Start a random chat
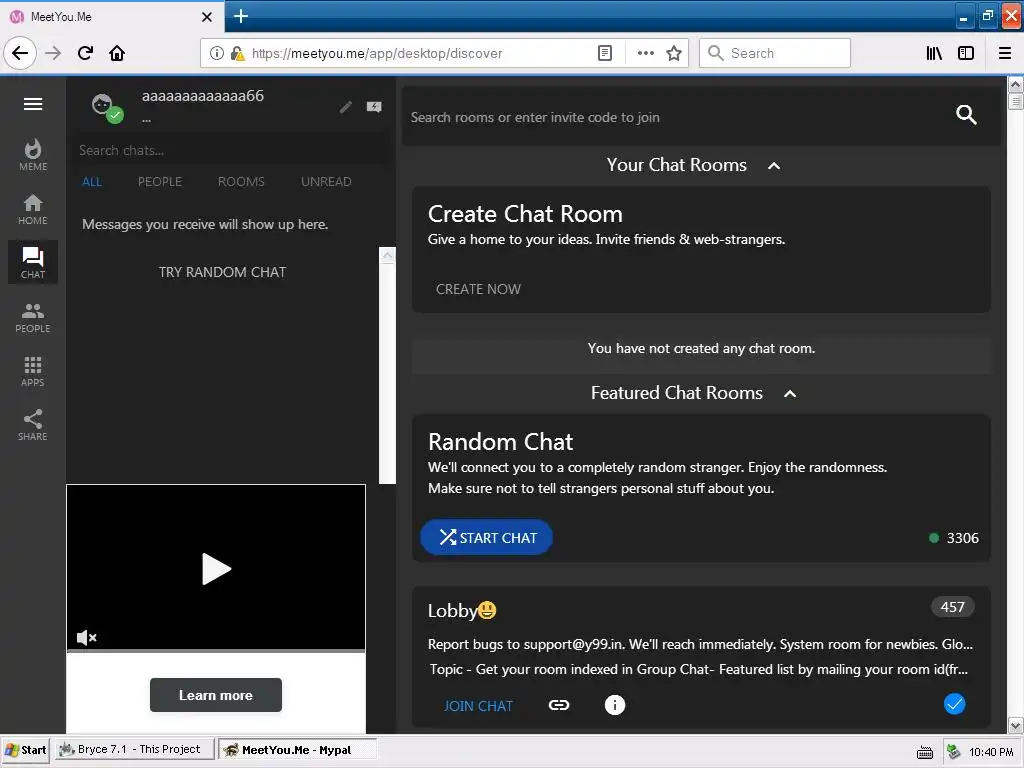Viewport: 1024px width, 768px height. [487, 537]
